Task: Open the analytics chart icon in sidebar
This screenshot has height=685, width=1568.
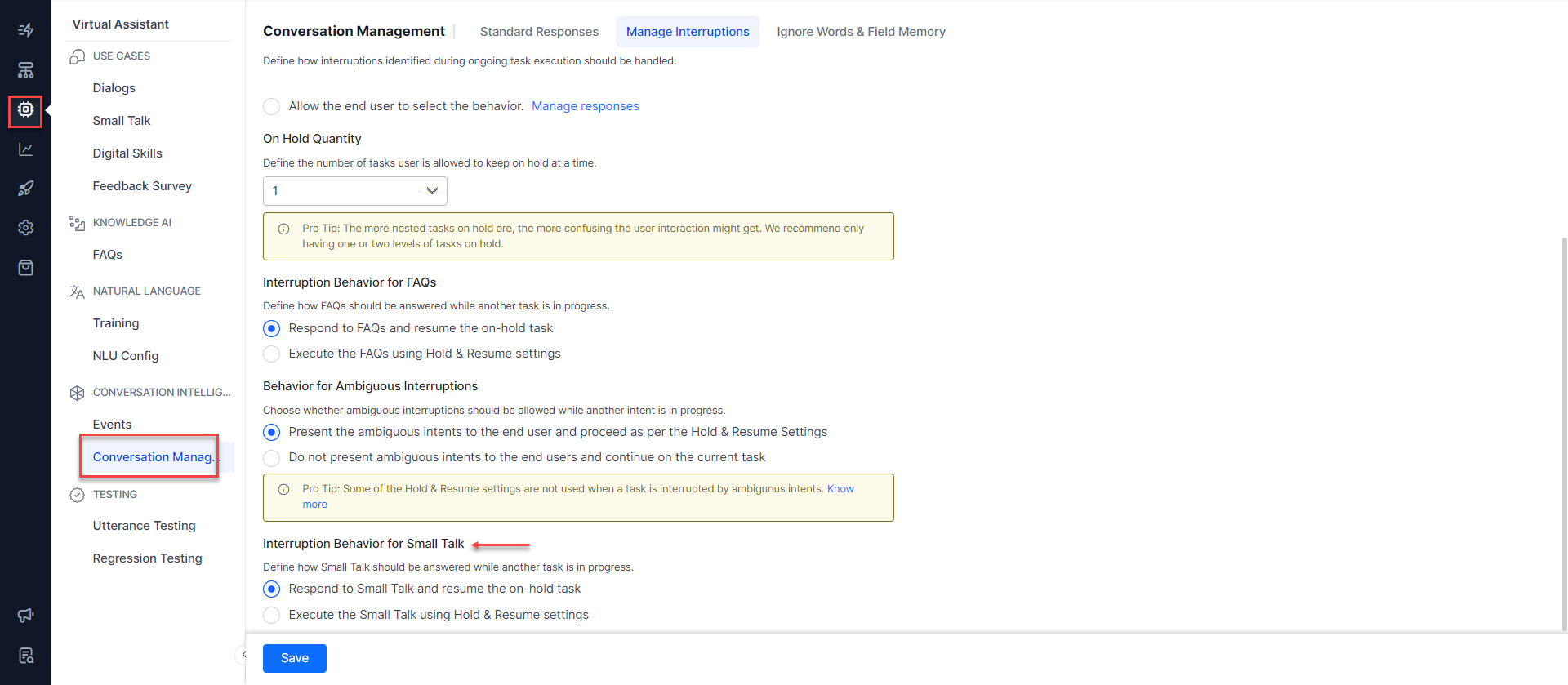Action: tap(26, 149)
